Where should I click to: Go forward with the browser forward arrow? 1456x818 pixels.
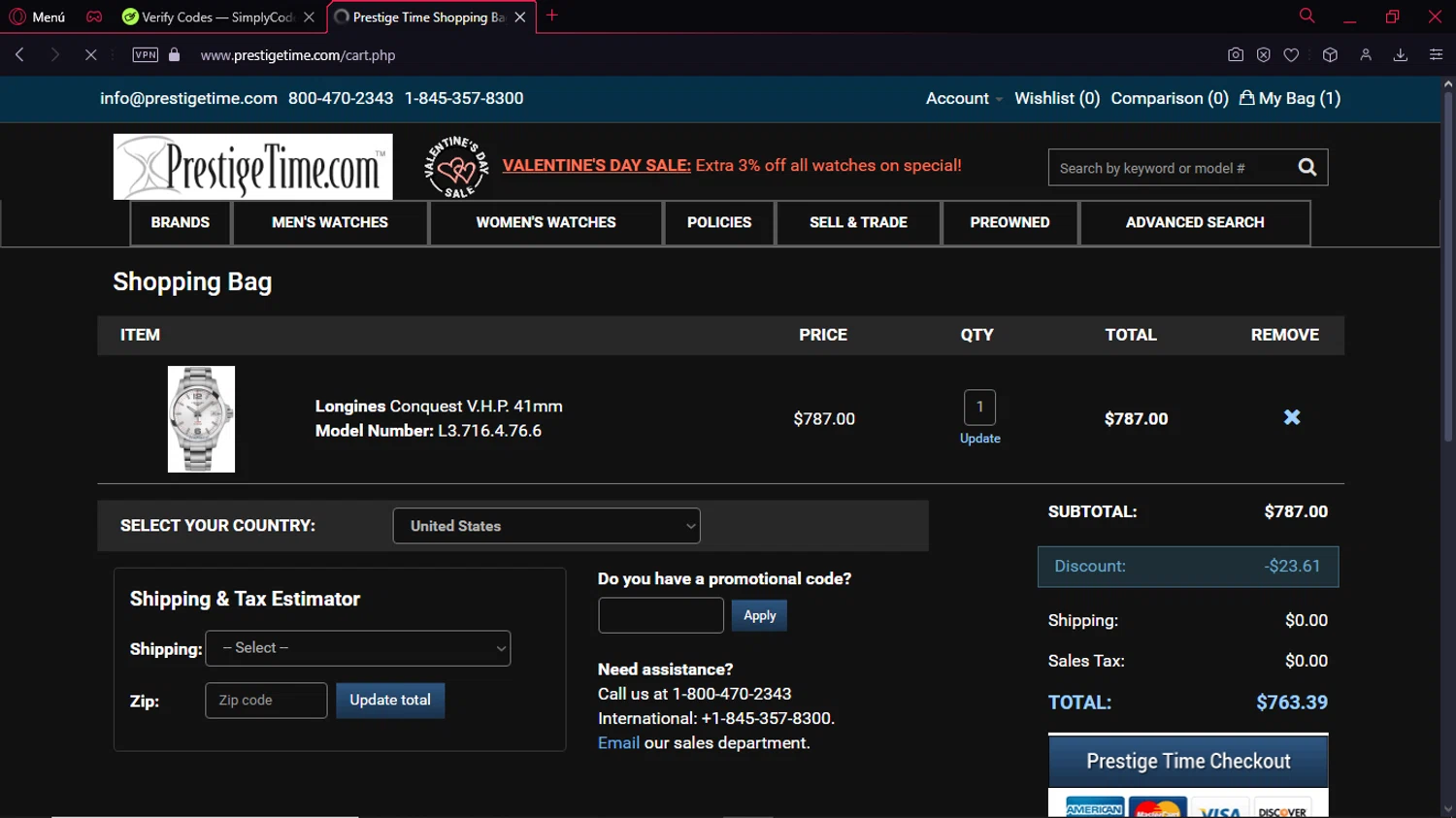coord(55,55)
